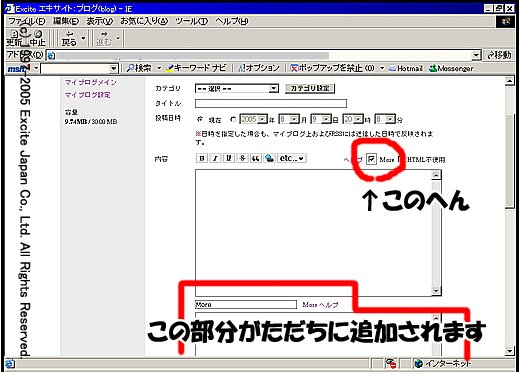Apply strikethrough formatting in the editor
521x374 pixels.
point(242,158)
